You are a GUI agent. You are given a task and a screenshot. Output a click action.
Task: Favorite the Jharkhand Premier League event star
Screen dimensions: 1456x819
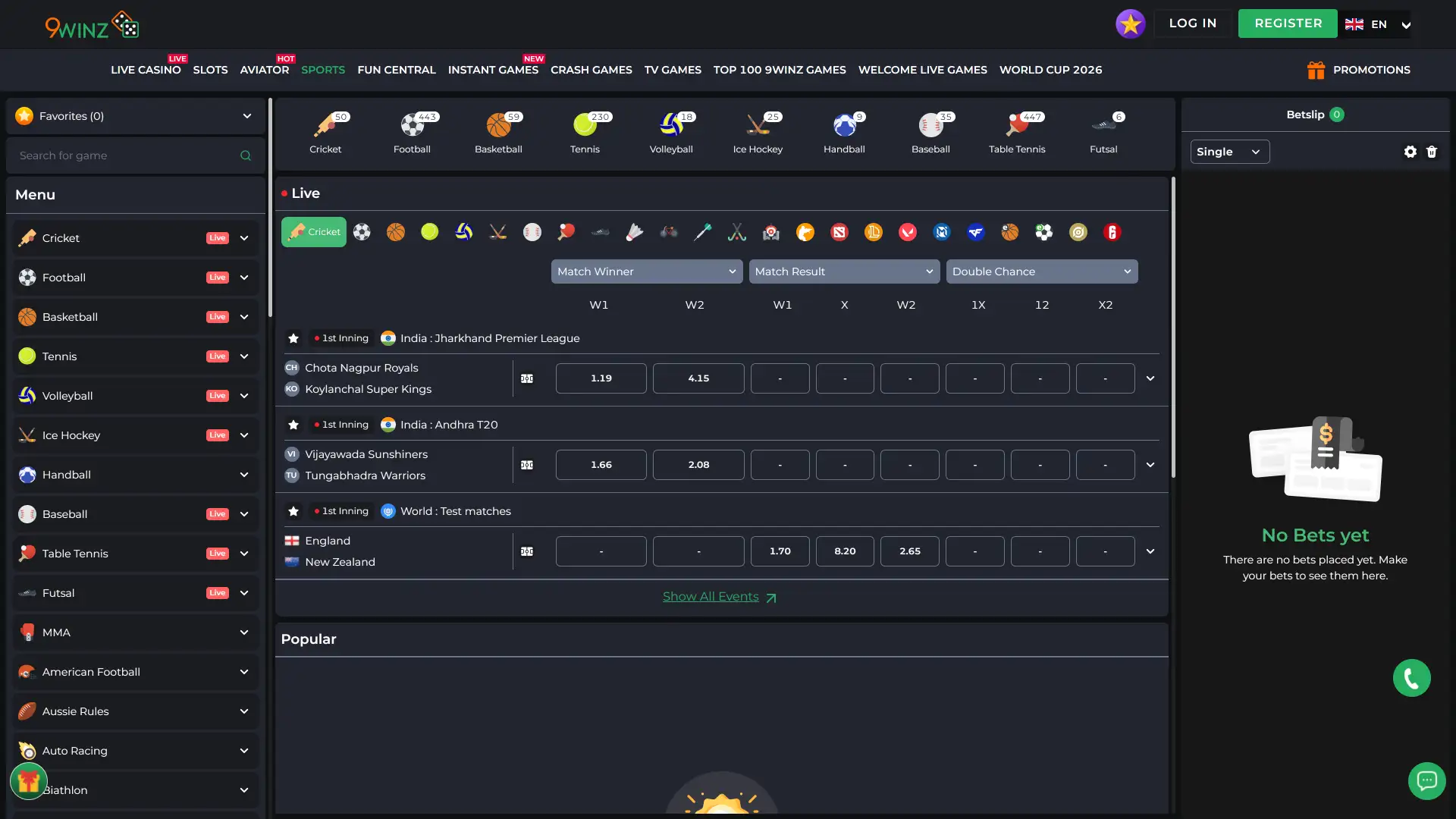[293, 338]
